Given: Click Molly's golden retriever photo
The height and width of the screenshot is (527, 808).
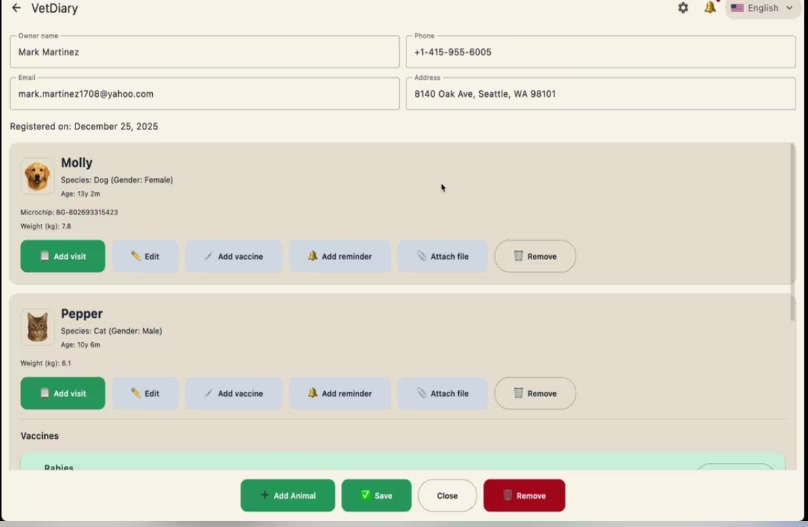Looking at the screenshot, I should click(38, 176).
